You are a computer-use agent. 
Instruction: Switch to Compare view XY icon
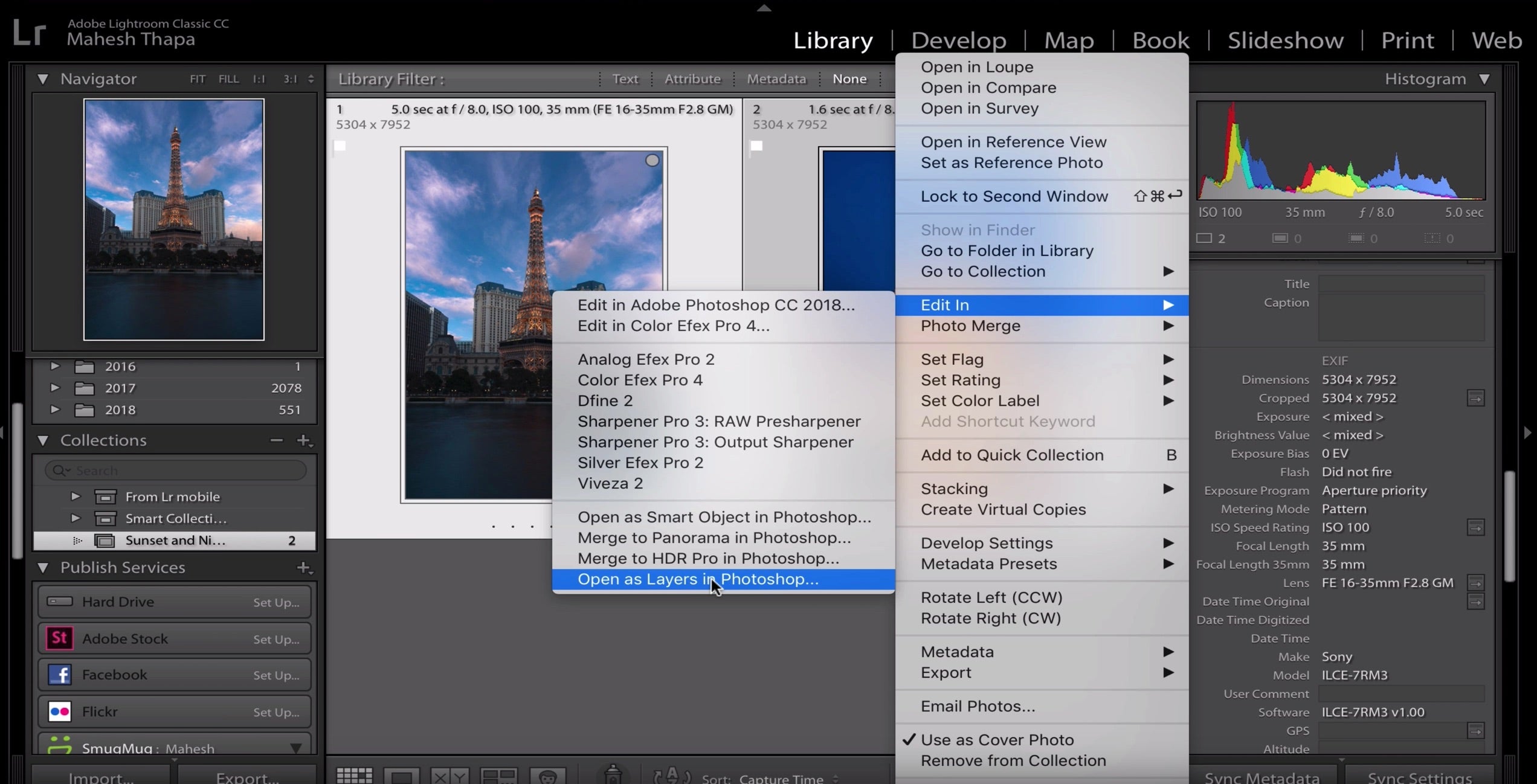[x=449, y=776]
